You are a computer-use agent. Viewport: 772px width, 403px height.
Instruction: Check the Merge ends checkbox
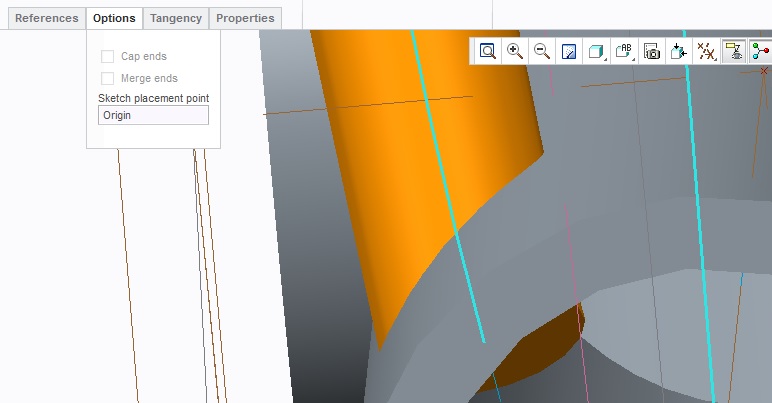107,78
